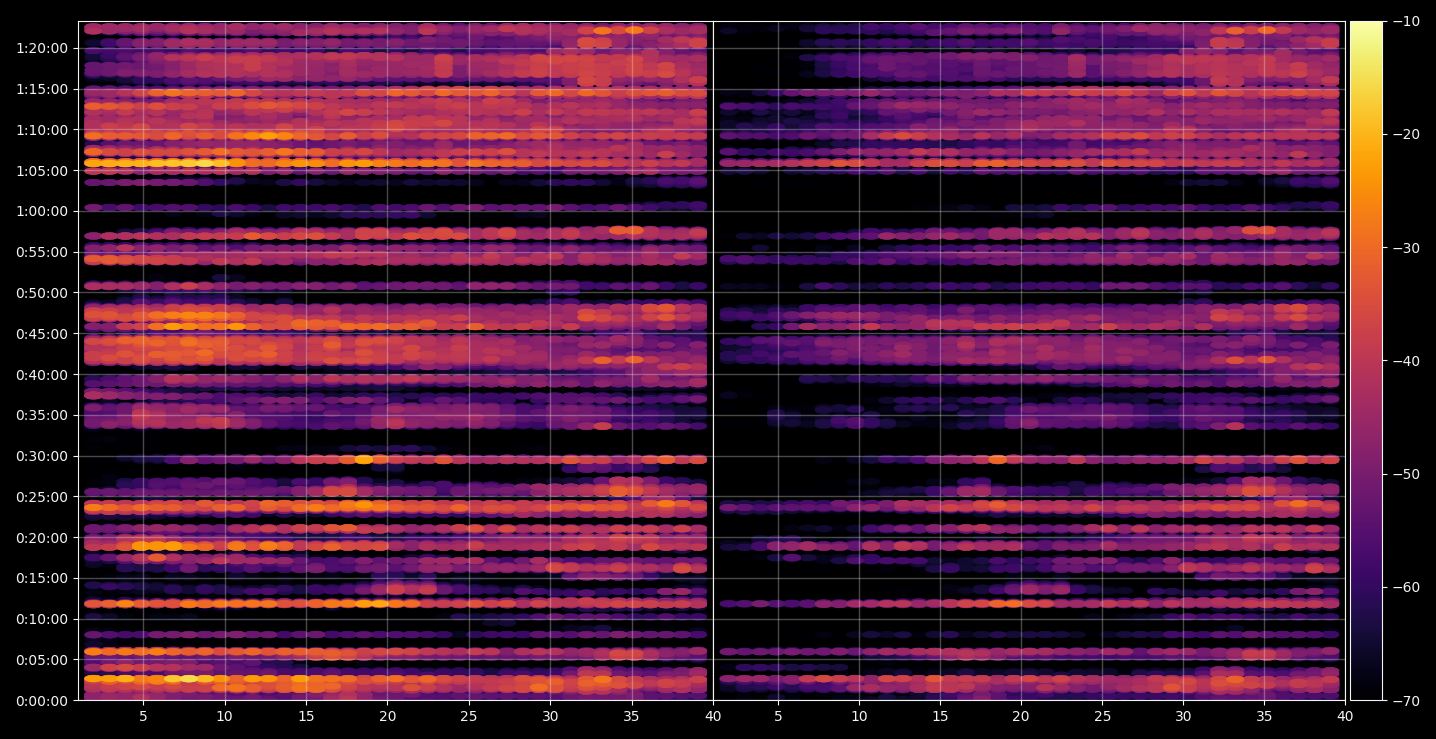Image resolution: width=1436 pixels, height=739 pixels.
Task: Click the 0:35:00 time axis label
Action: pyautogui.click(x=42, y=415)
